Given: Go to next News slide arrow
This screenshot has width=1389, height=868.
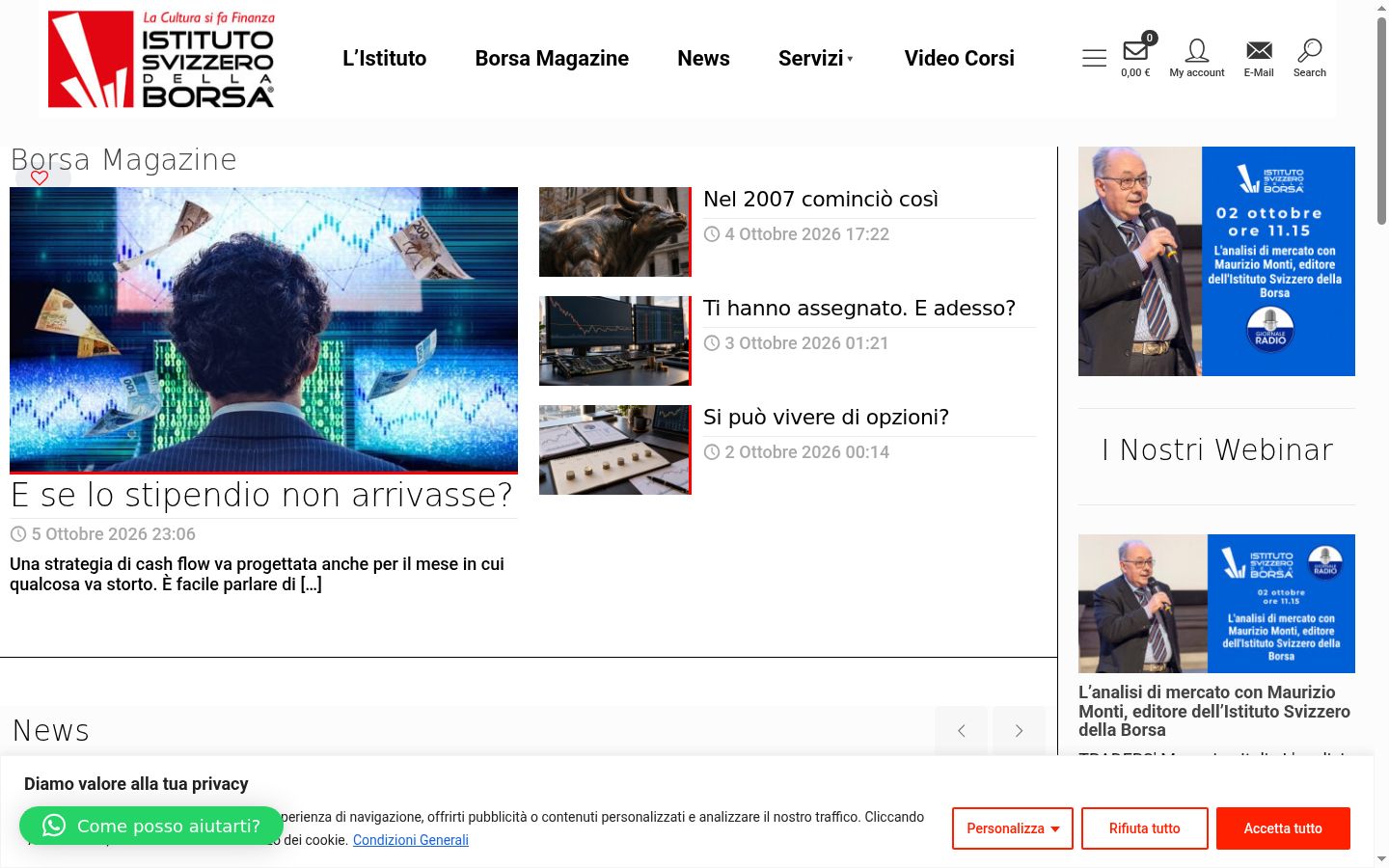Looking at the screenshot, I should [1019, 731].
